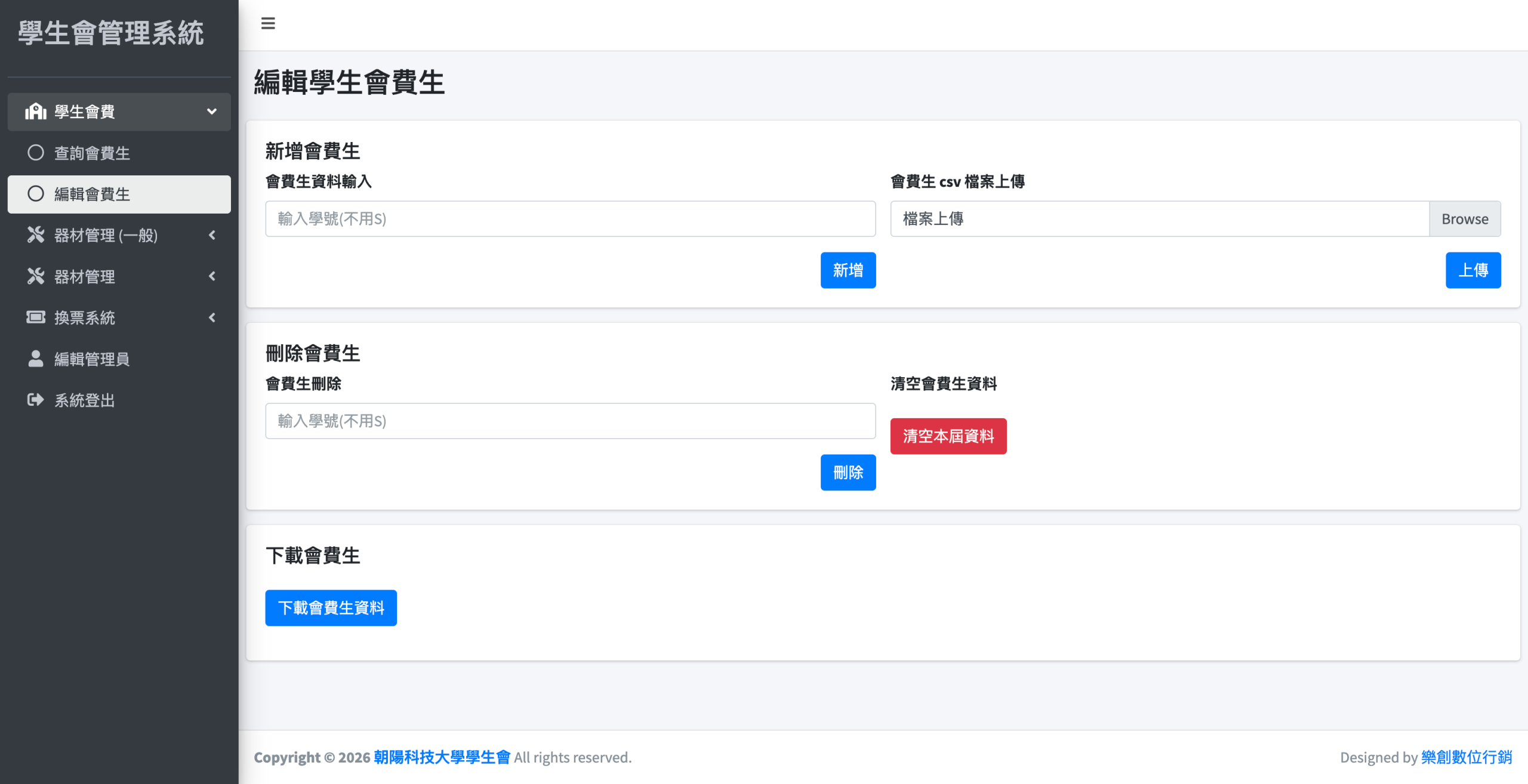1528x784 pixels.
Task: Click the ticket icon beside 換票系統
Action: point(36,317)
